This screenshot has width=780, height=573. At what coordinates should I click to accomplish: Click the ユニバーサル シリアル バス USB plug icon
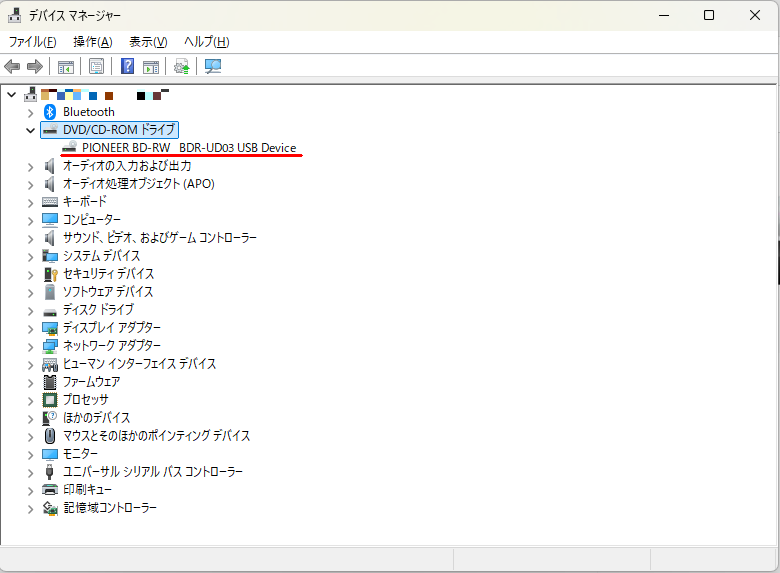(49, 472)
